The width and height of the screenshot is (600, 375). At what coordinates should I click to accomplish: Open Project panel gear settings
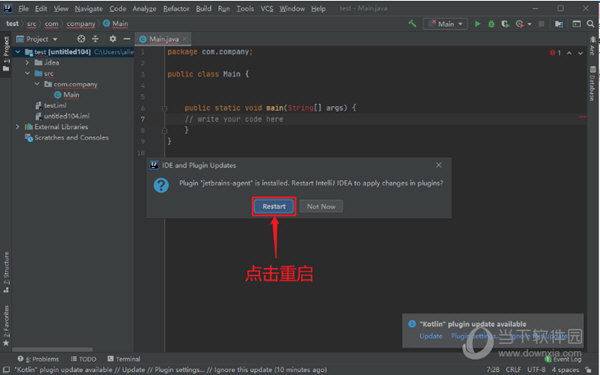112,39
